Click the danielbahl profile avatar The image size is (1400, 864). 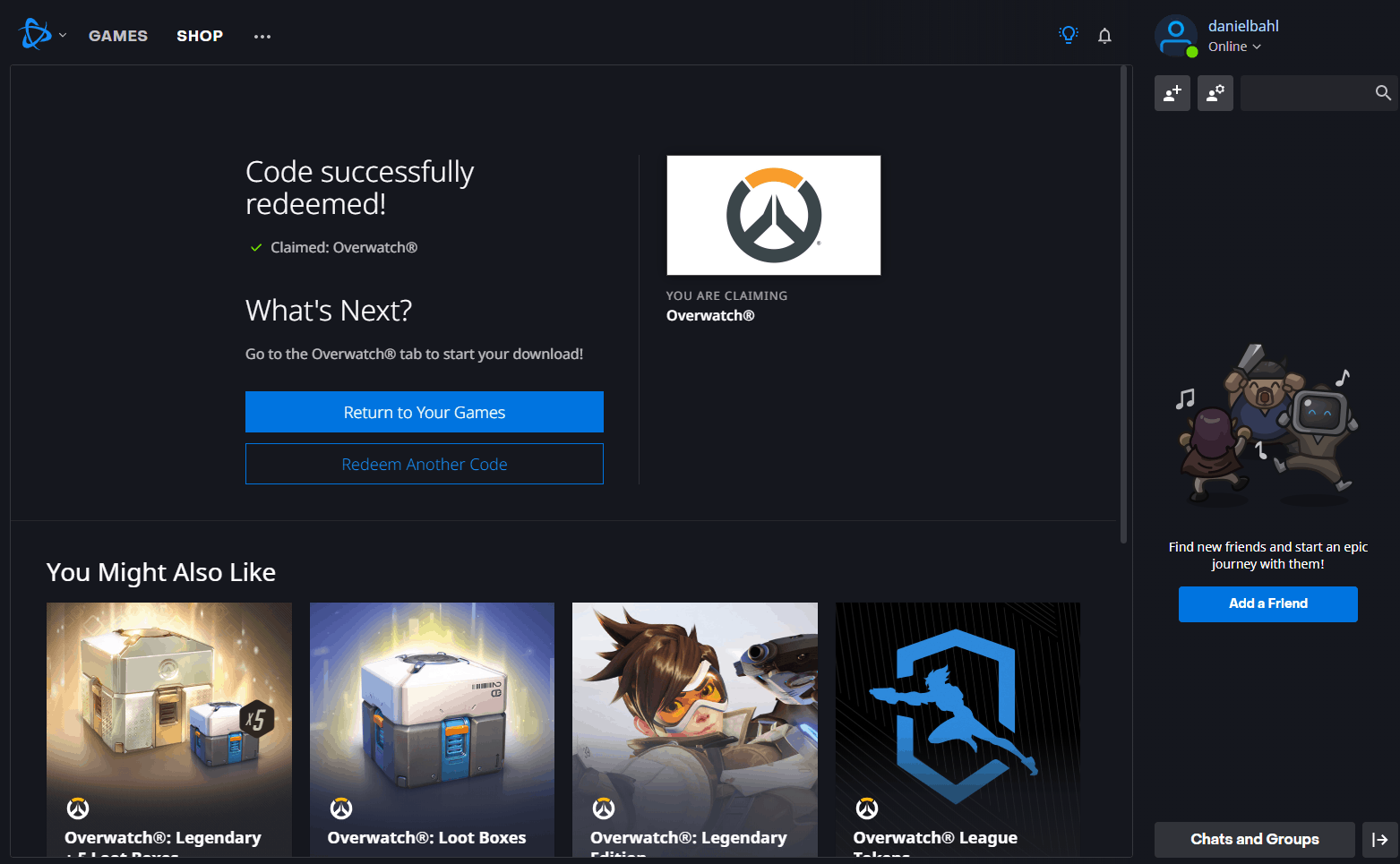coord(1176,36)
